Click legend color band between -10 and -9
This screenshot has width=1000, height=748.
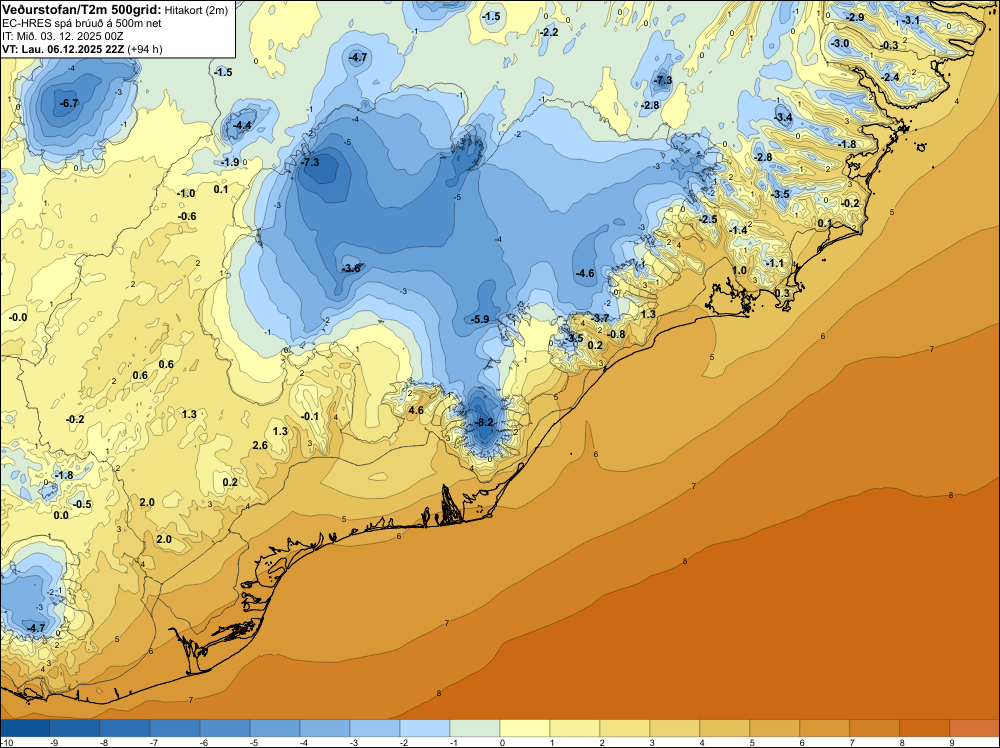pyautogui.click(x=25, y=728)
